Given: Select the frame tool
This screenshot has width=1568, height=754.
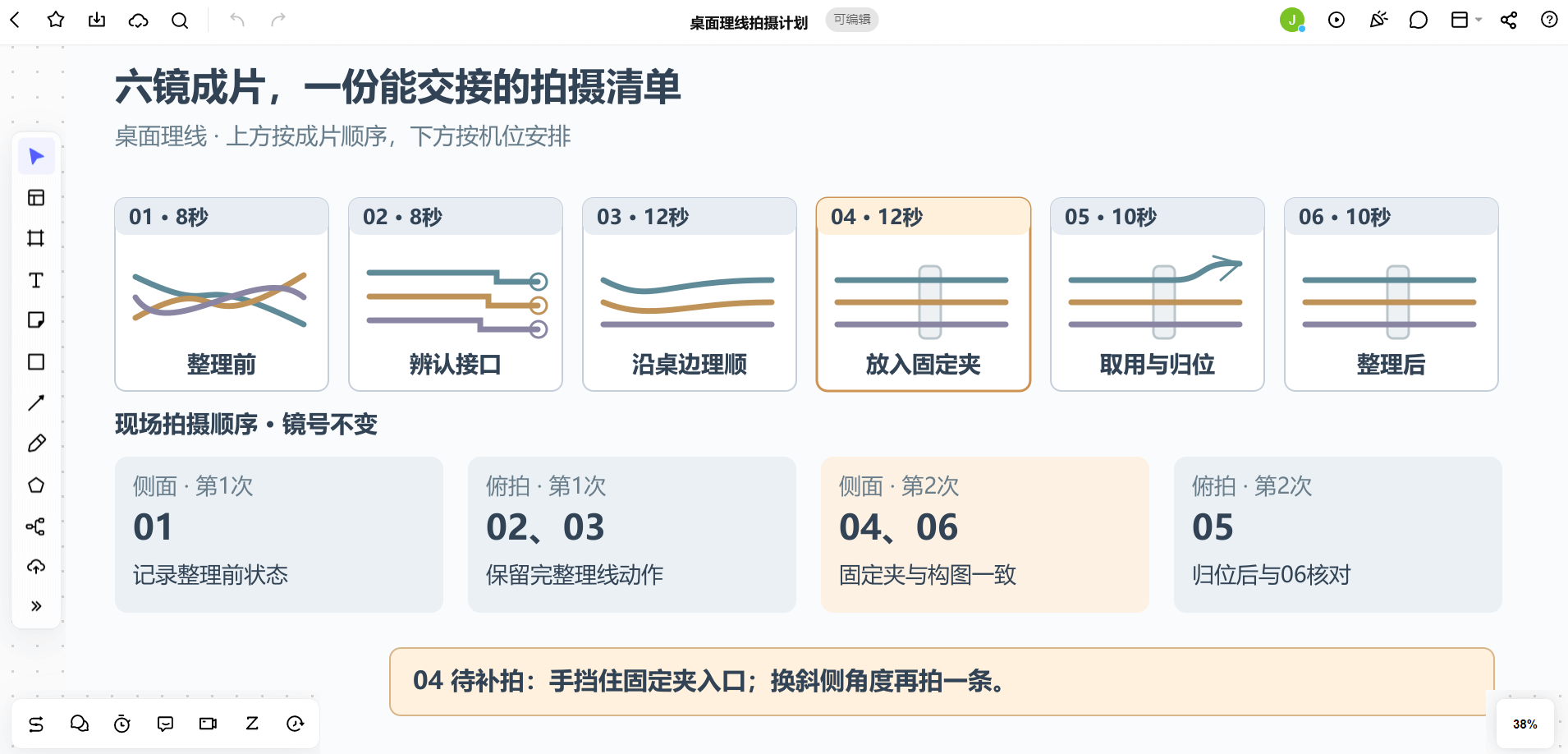Looking at the screenshot, I should click(x=36, y=238).
